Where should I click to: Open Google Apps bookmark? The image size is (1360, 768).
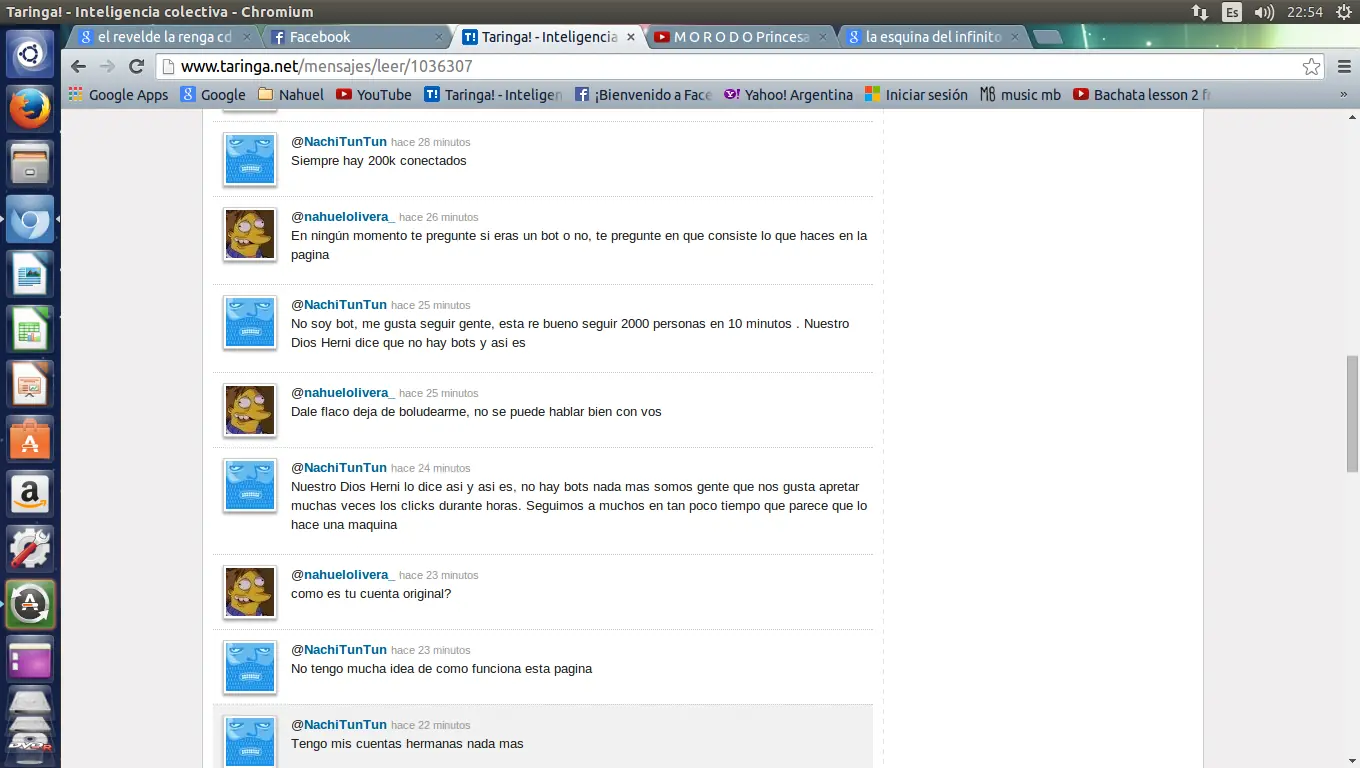118,95
